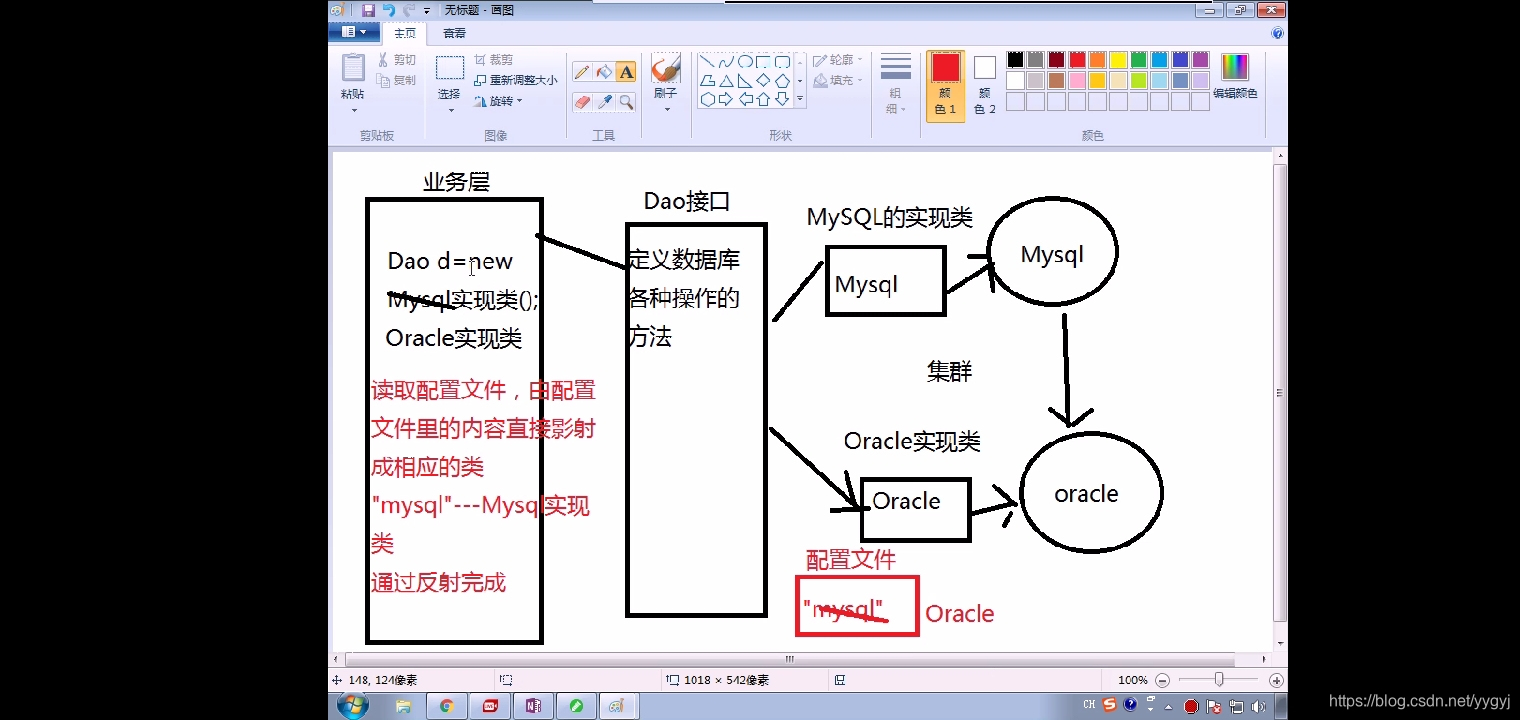Pick the black color swatch
Screen dimensions: 1520x720
click(x=1015, y=60)
